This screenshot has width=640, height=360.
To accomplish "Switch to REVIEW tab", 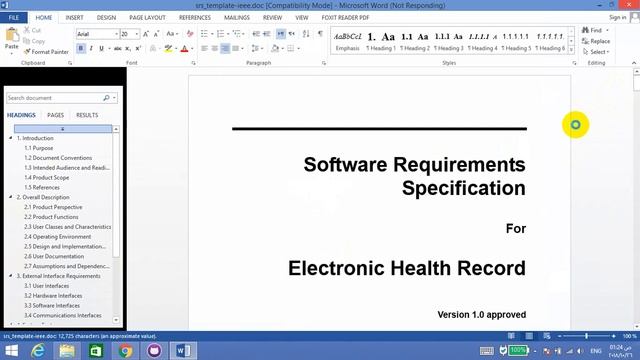I will (x=272, y=18).
